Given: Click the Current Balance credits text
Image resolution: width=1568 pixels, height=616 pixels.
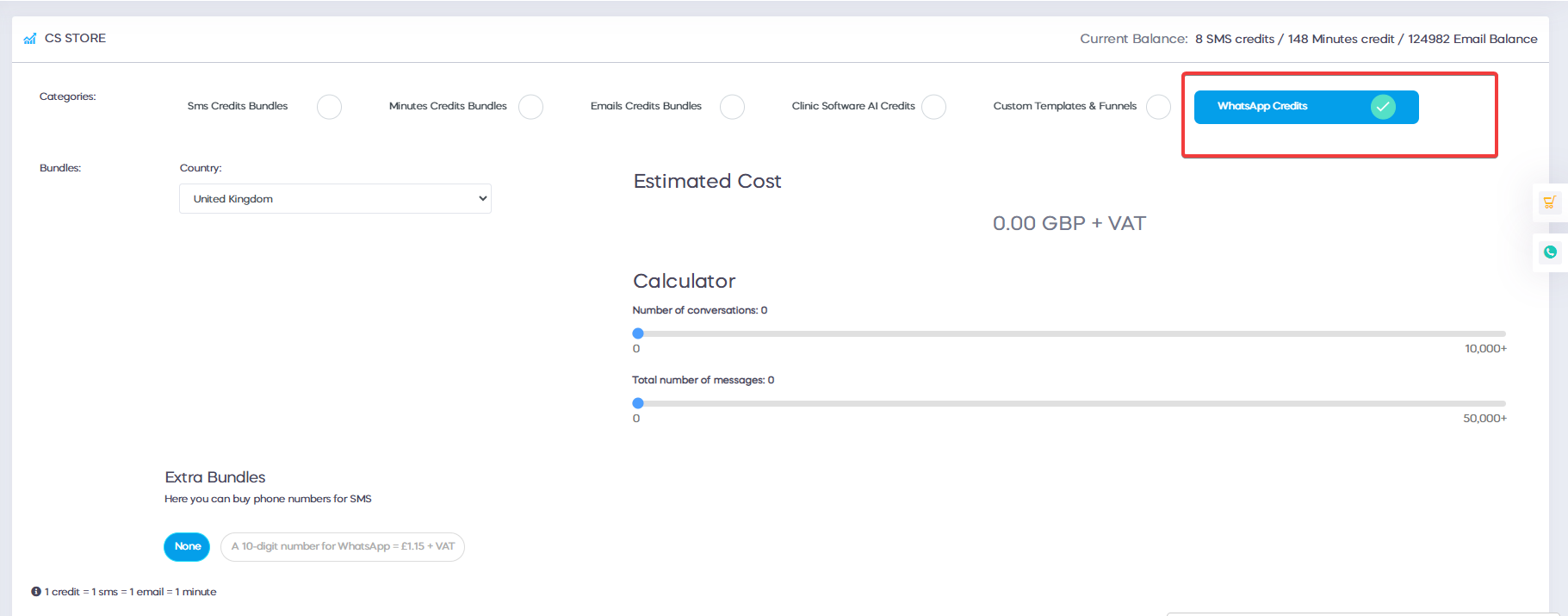Looking at the screenshot, I should pyautogui.click(x=1366, y=40).
